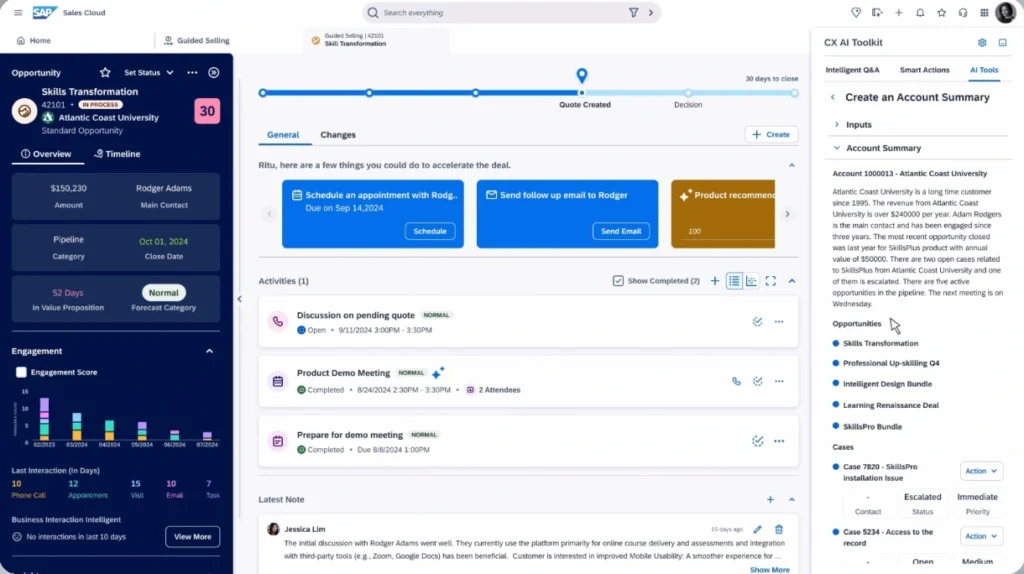Open the Guided Selling tab
Viewport: 1024px width, 574px height.
[x=197, y=40]
